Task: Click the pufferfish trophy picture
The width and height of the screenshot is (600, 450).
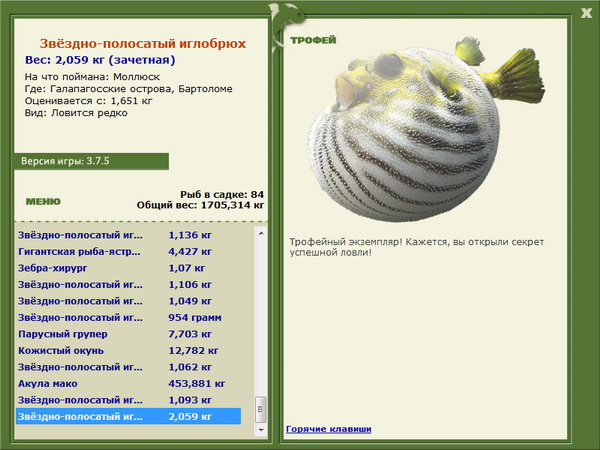Action: tap(426, 129)
